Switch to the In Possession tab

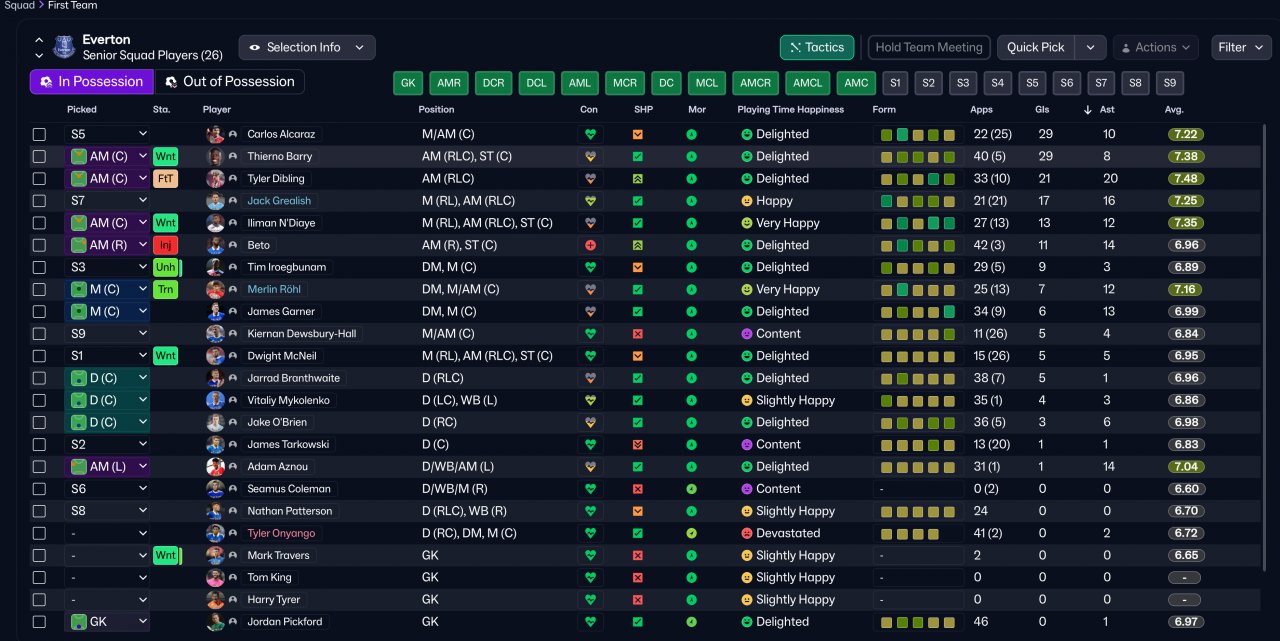coord(91,82)
